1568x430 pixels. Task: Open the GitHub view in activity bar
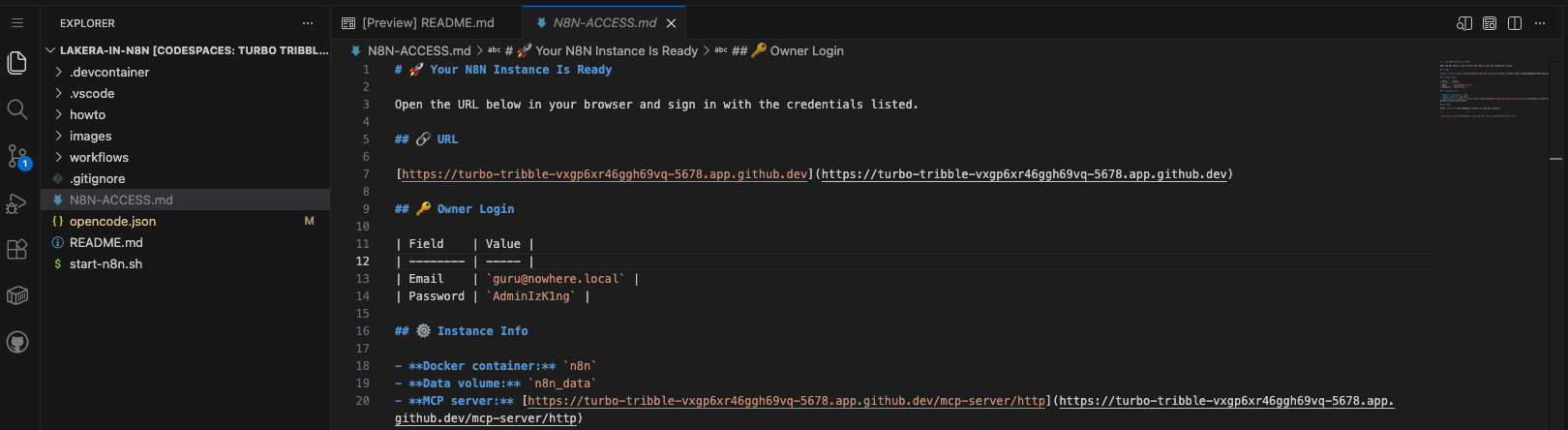(x=16, y=342)
